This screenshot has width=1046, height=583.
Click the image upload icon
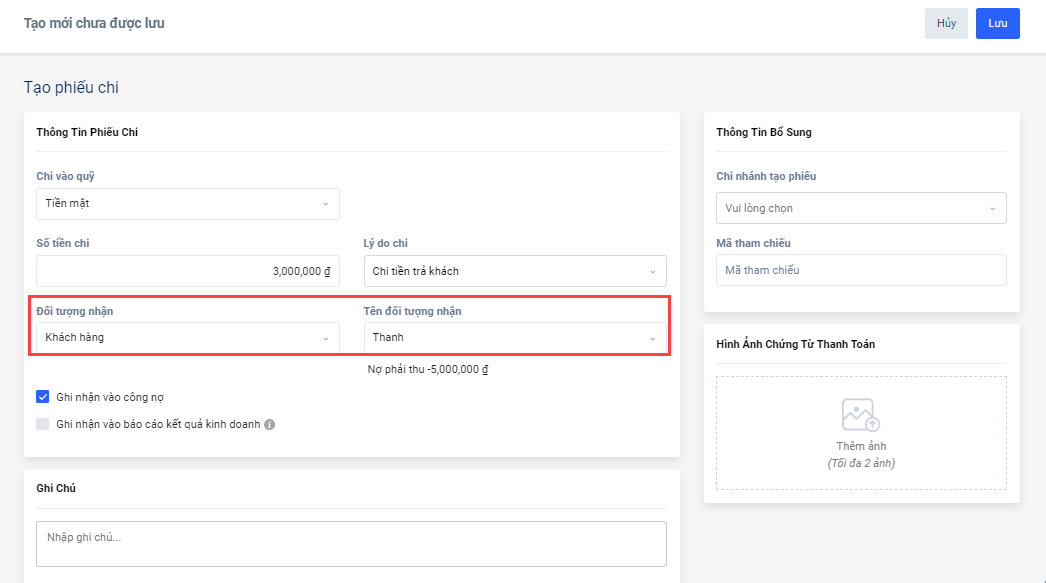[860, 415]
